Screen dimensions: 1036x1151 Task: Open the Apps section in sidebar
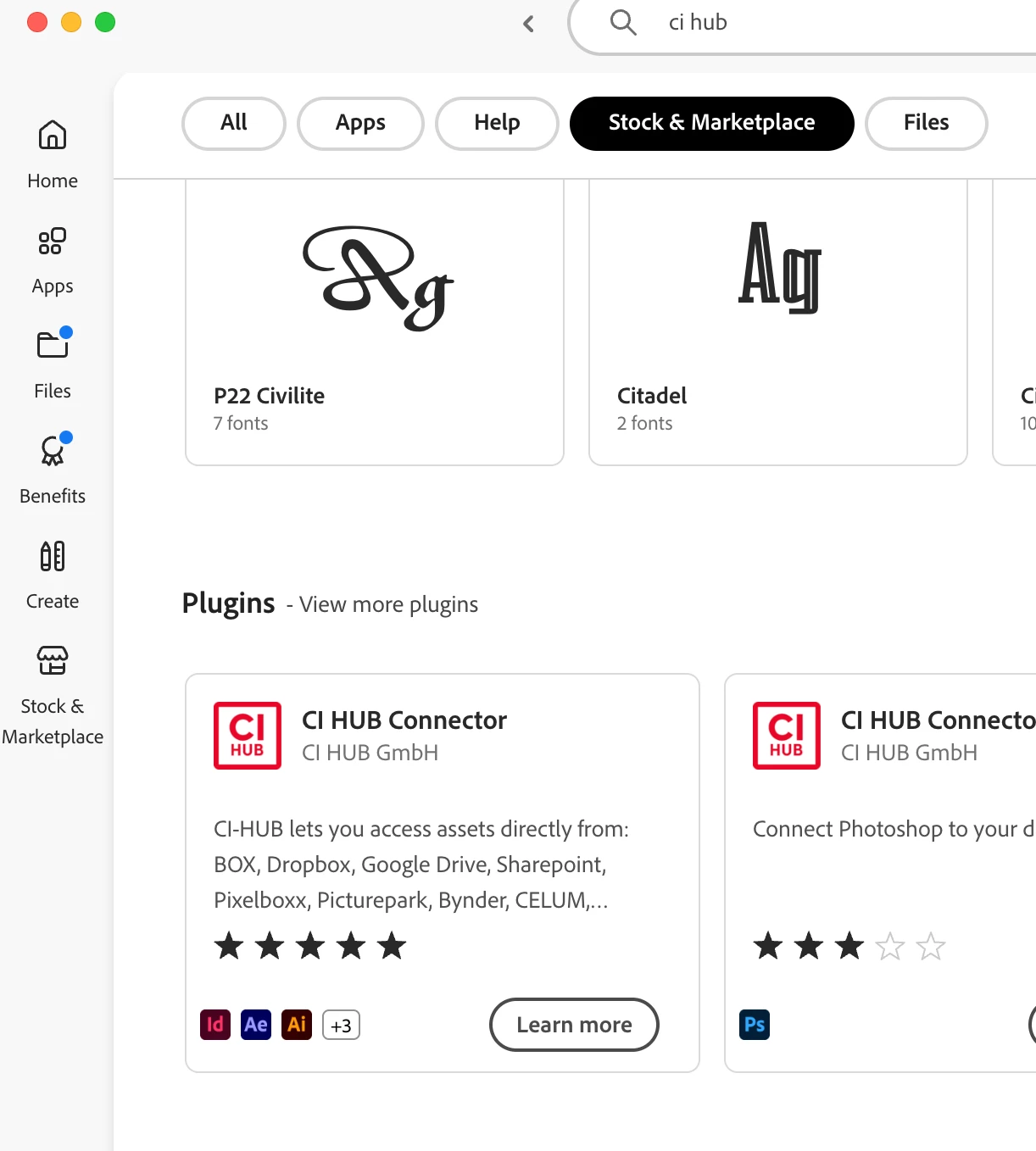(x=53, y=261)
